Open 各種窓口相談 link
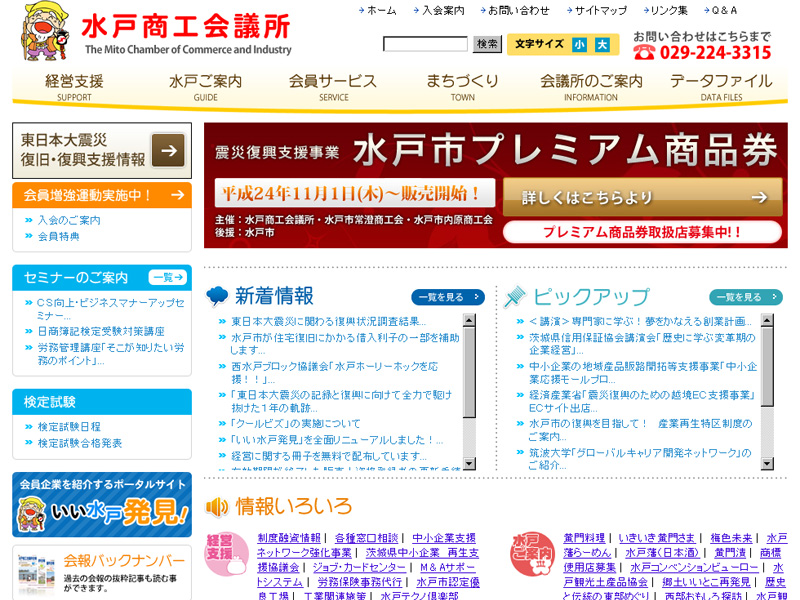The width and height of the screenshot is (800, 600). (366, 538)
